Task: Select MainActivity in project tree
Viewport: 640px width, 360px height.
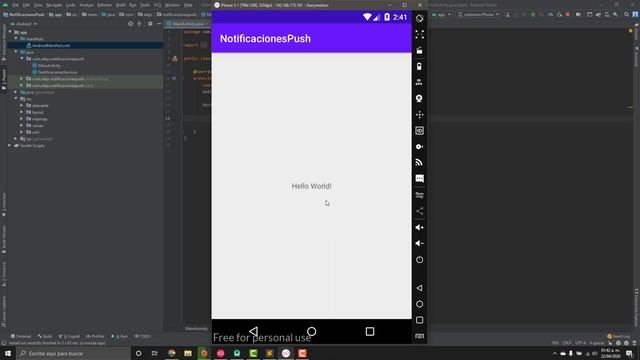Action: pos(49,65)
